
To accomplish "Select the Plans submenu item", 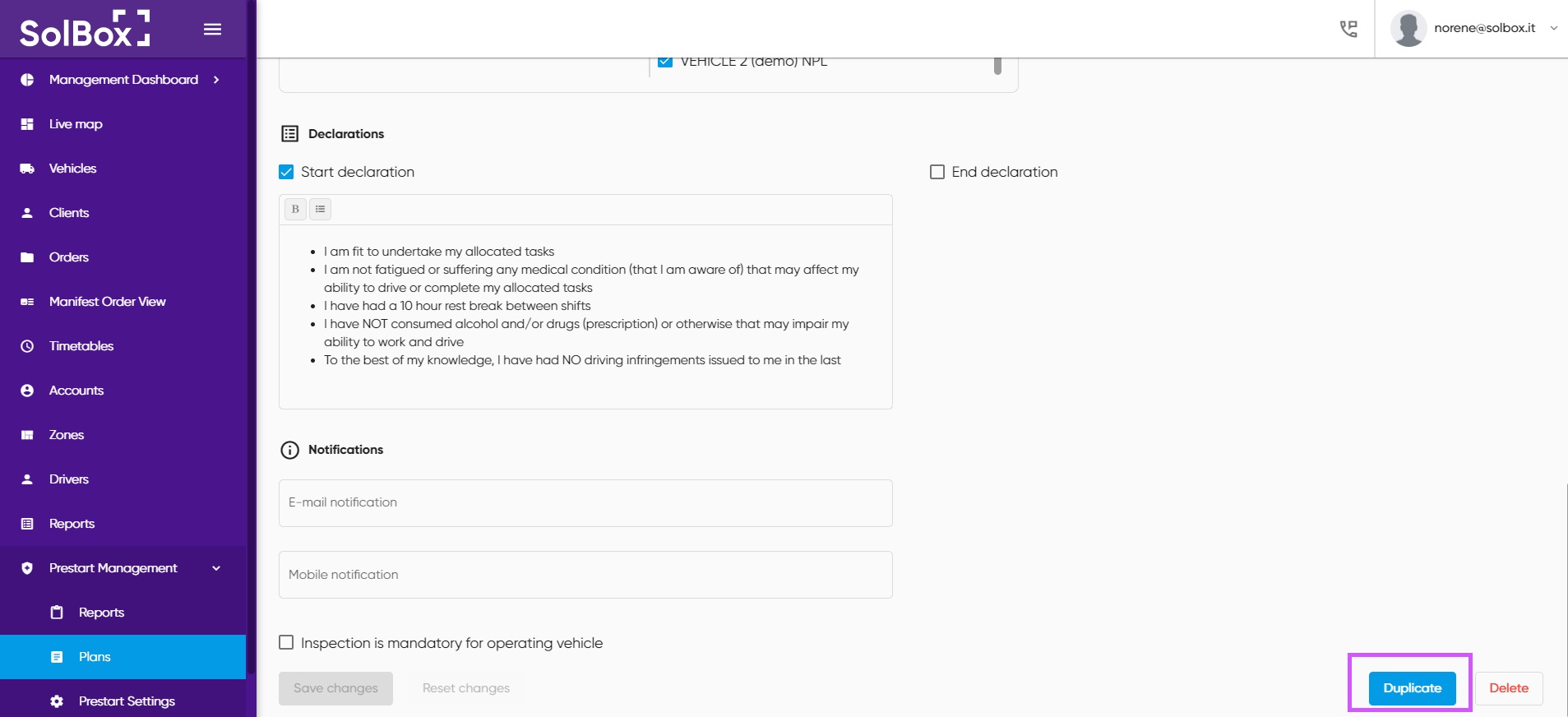I will click(x=123, y=657).
